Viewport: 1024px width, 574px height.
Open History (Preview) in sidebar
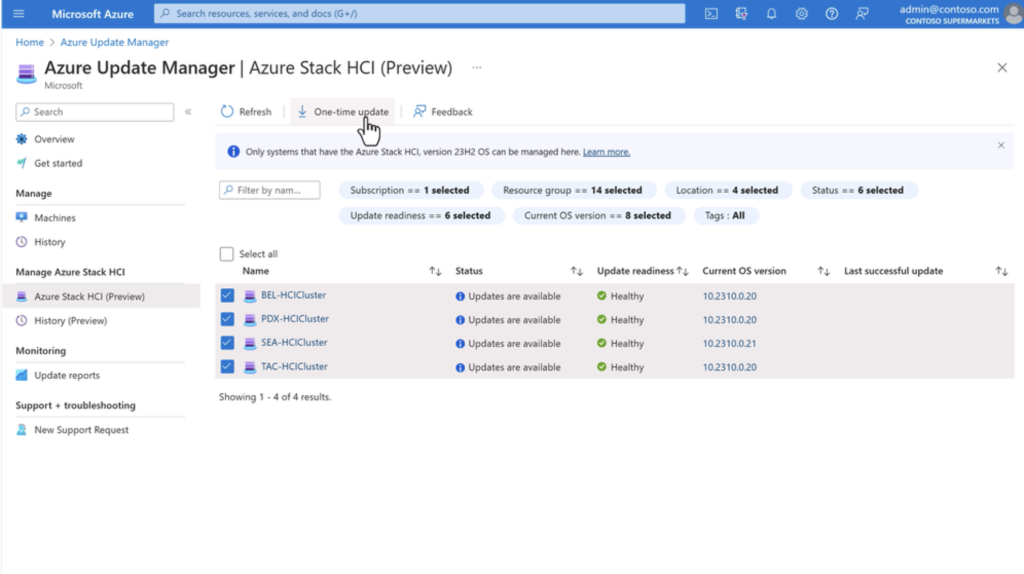click(x=70, y=321)
